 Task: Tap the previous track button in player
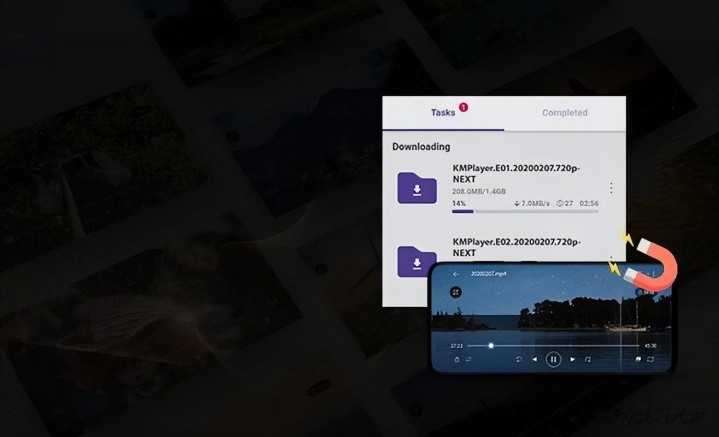click(535, 360)
